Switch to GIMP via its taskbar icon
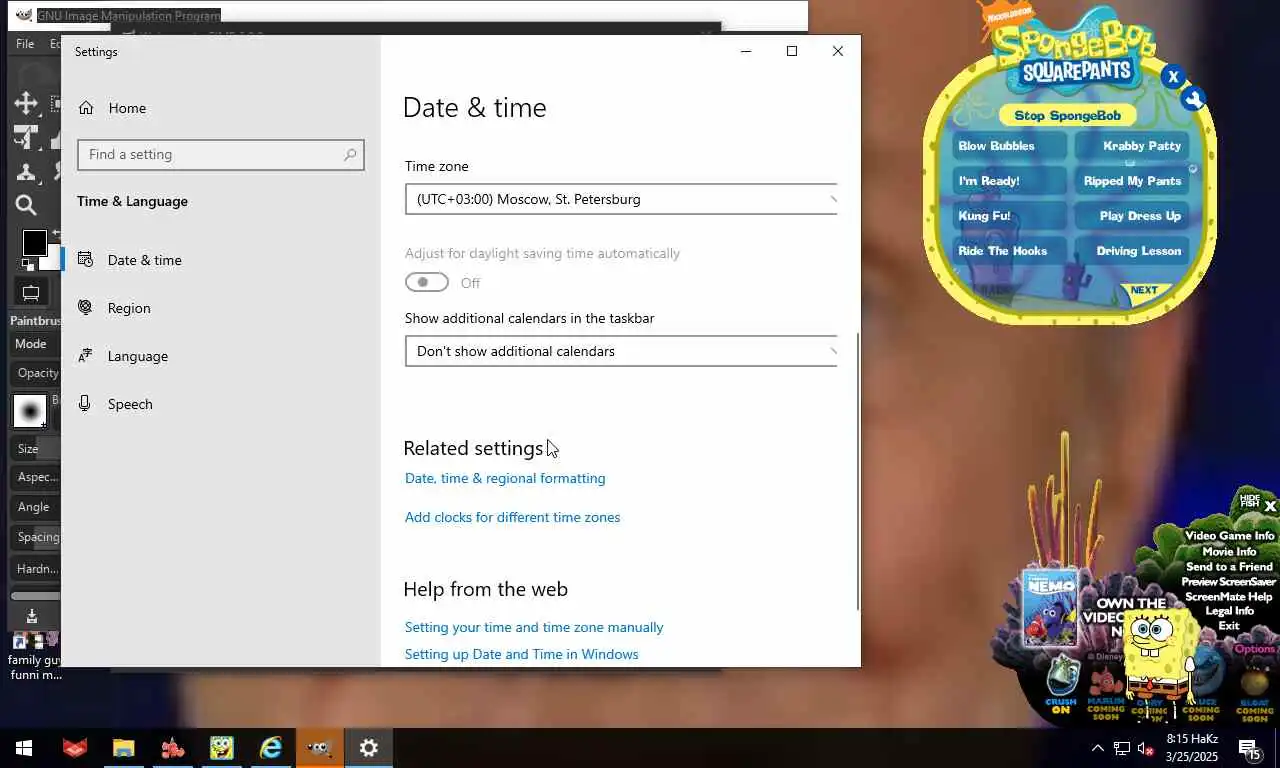Image resolution: width=1280 pixels, height=768 pixels. [x=320, y=748]
